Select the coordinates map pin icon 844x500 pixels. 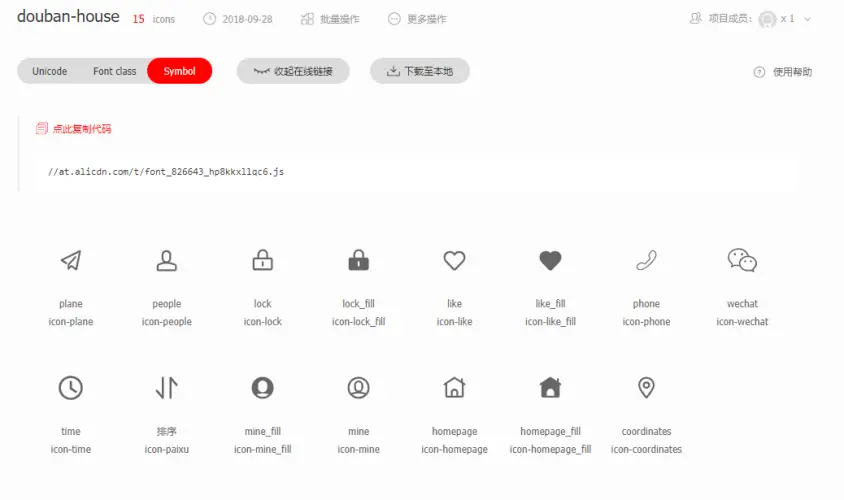coord(646,388)
